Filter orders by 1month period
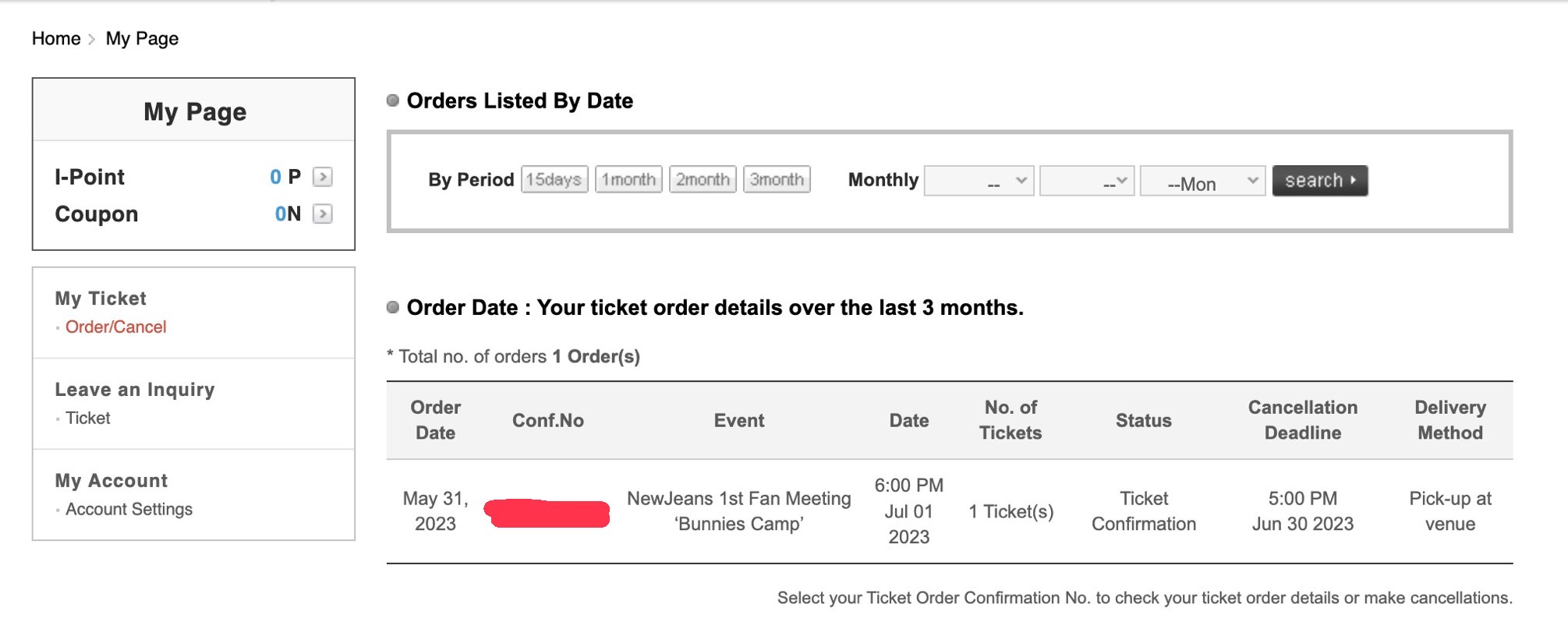This screenshot has width=1568, height=636. [x=628, y=179]
